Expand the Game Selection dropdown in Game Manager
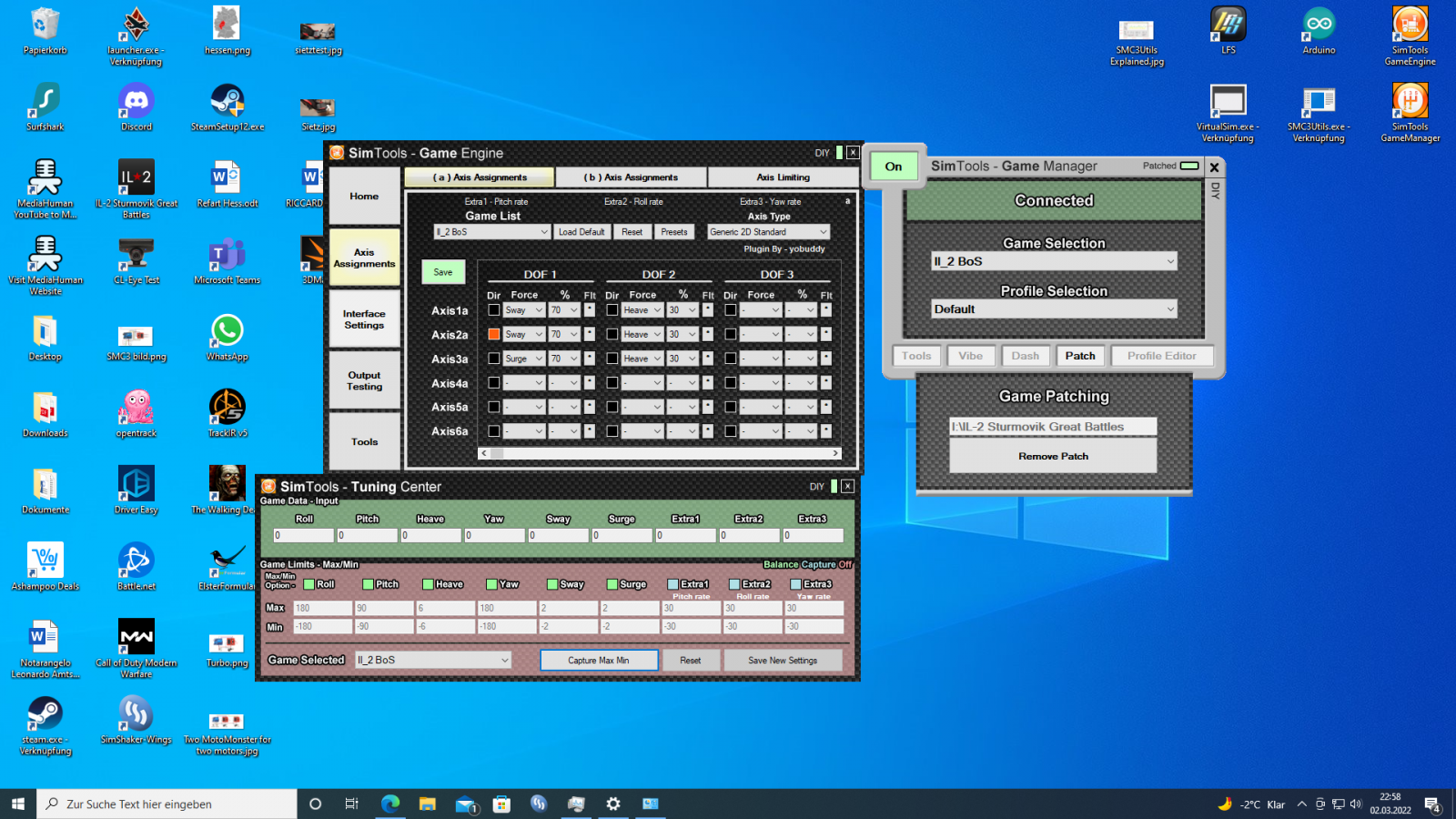1456x819 pixels. pyautogui.click(x=1054, y=261)
